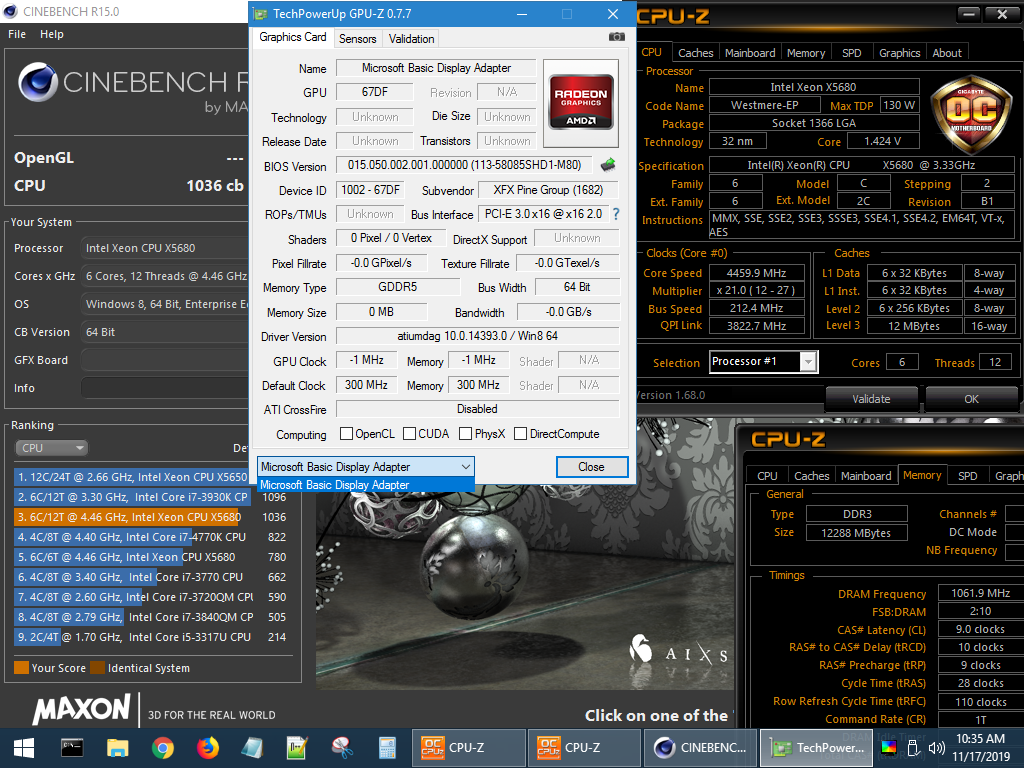
Task: Select ranking entry 12C/24T Xeon X5650
Action: [x=131, y=477]
